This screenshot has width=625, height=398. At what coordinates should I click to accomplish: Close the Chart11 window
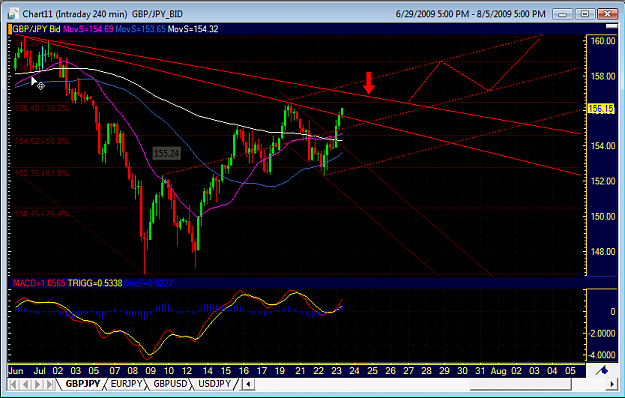(607, 14)
